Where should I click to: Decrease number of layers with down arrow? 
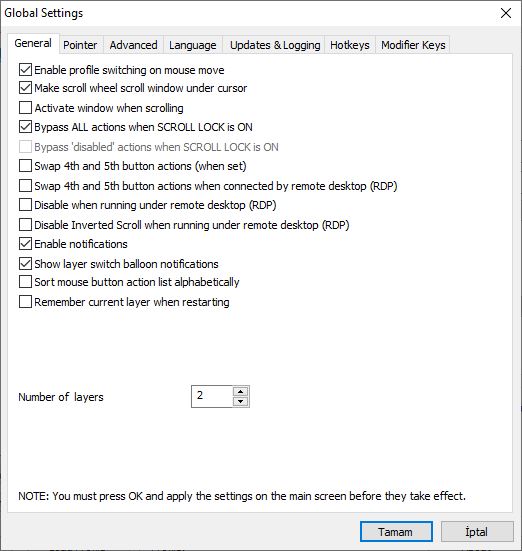[x=240, y=401]
